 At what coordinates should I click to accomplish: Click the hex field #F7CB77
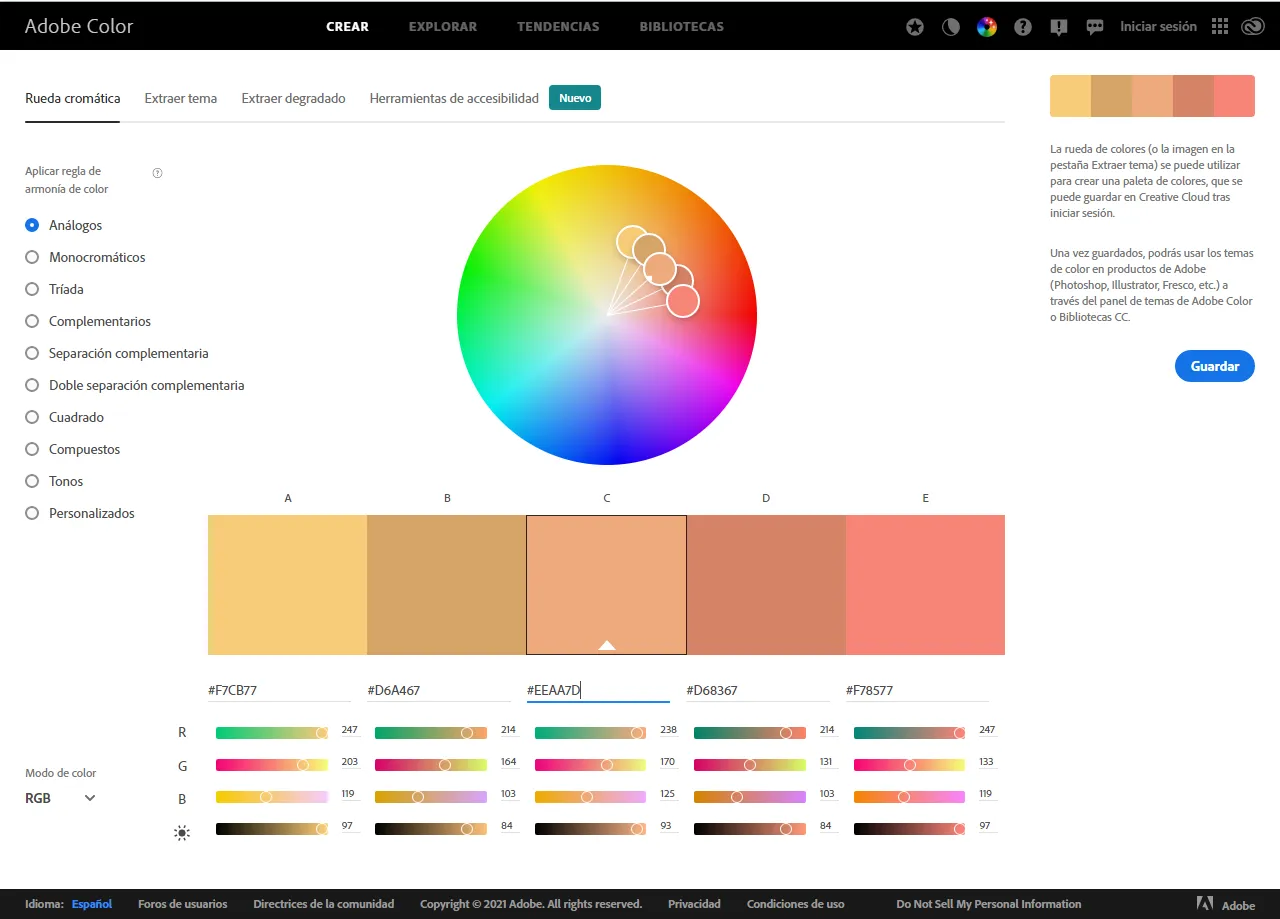click(x=279, y=690)
